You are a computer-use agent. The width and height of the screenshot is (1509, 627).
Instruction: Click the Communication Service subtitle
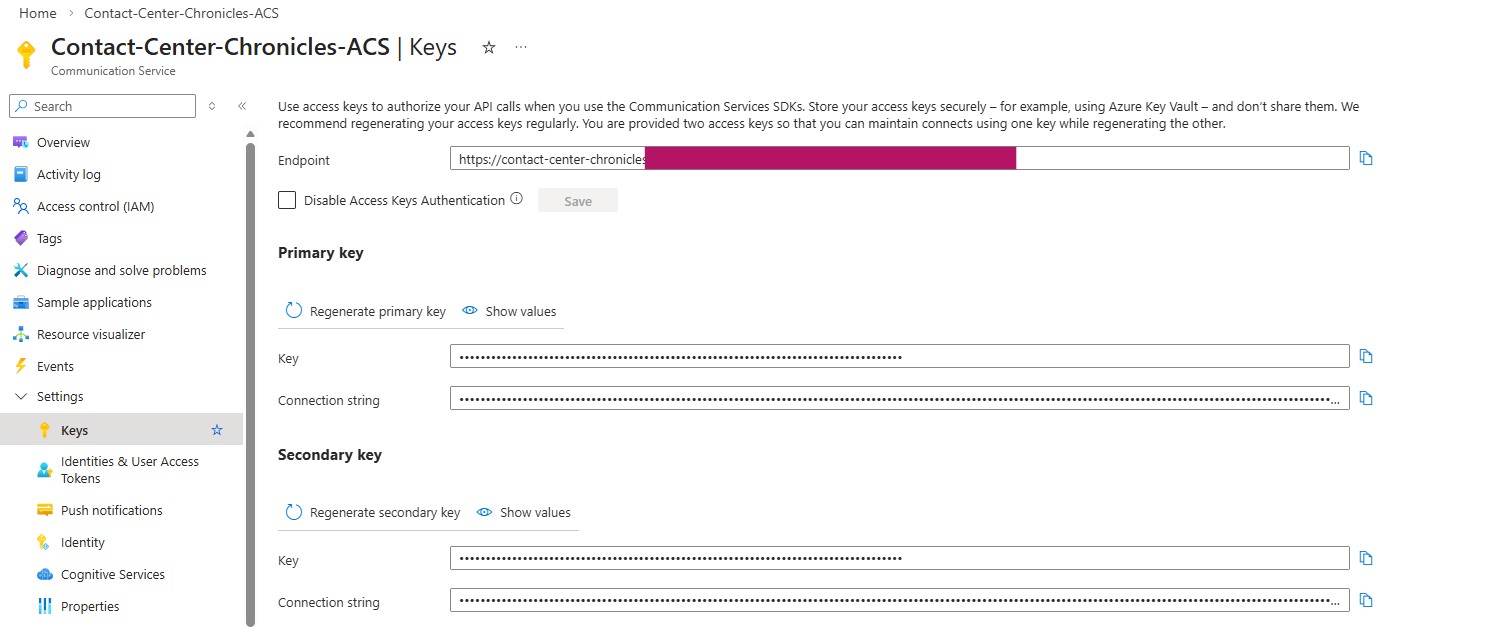(113, 71)
